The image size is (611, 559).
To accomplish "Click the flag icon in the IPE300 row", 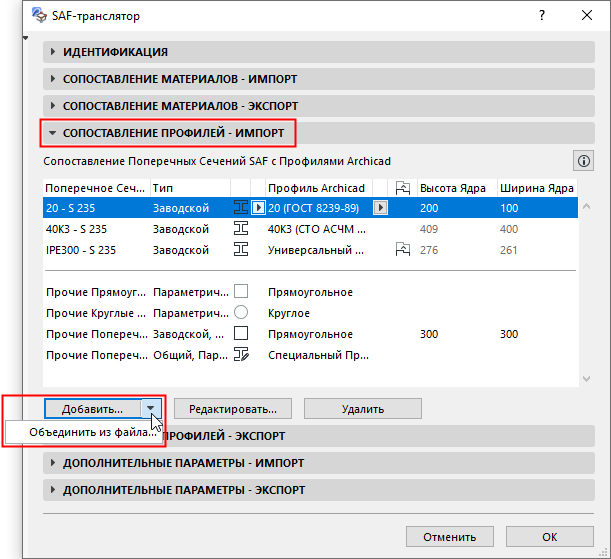I will [x=403, y=249].
